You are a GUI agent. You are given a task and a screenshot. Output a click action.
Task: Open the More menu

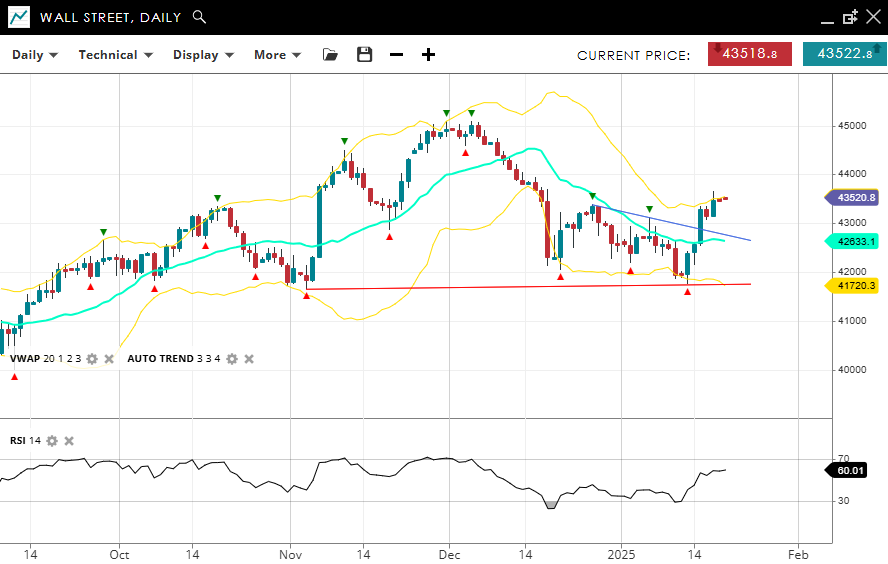click(277, 55)
